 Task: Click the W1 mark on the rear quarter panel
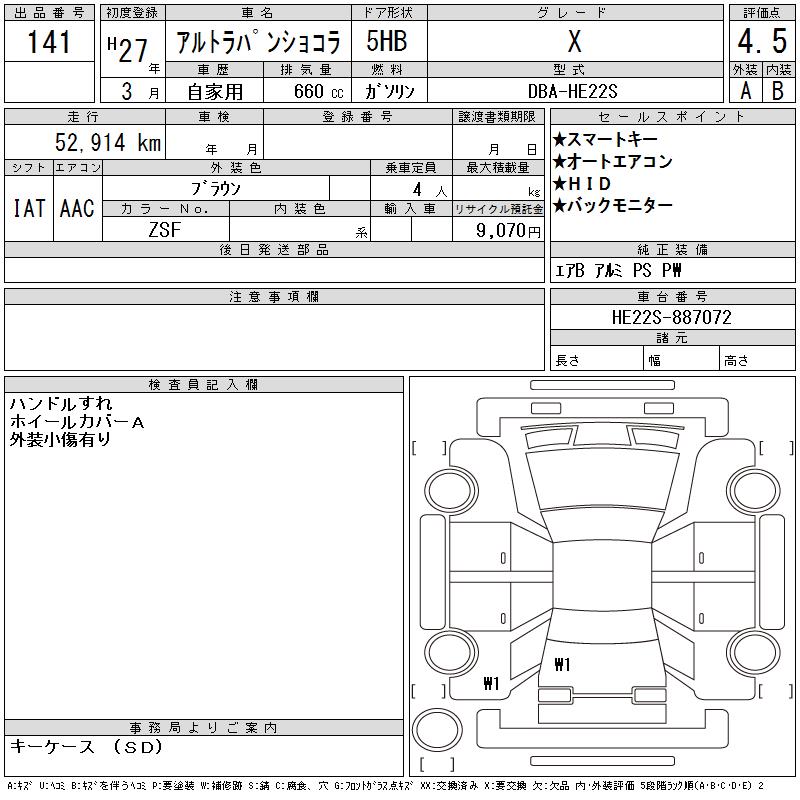(x=491, y=683)
